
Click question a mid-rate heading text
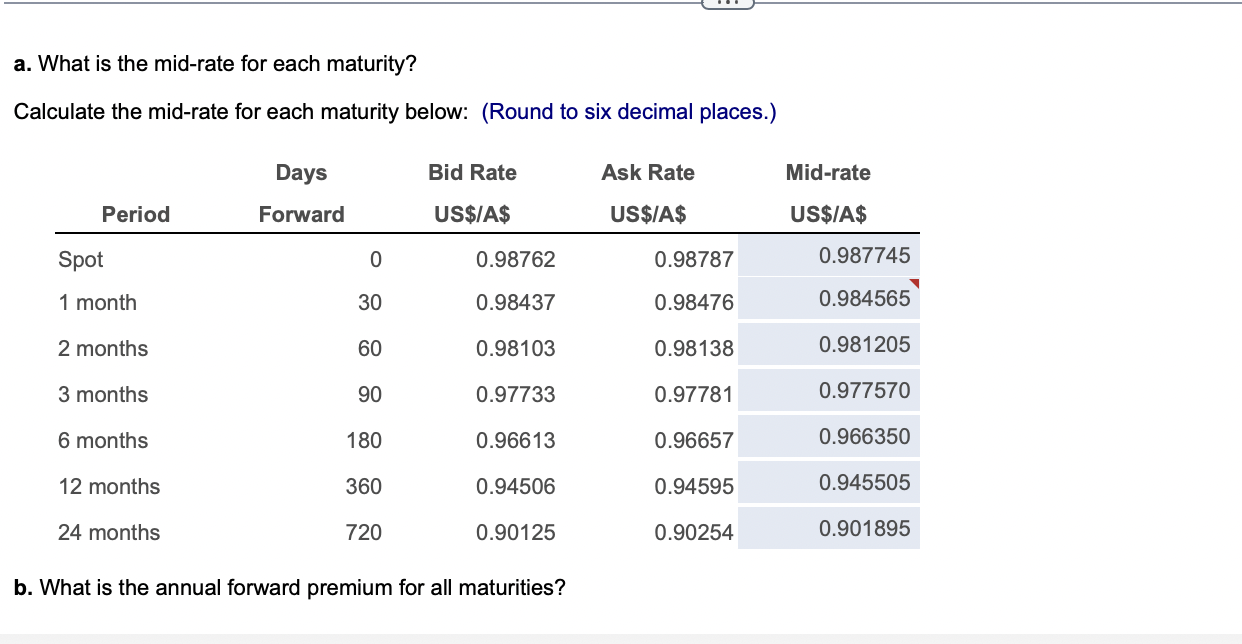(215, 65)
